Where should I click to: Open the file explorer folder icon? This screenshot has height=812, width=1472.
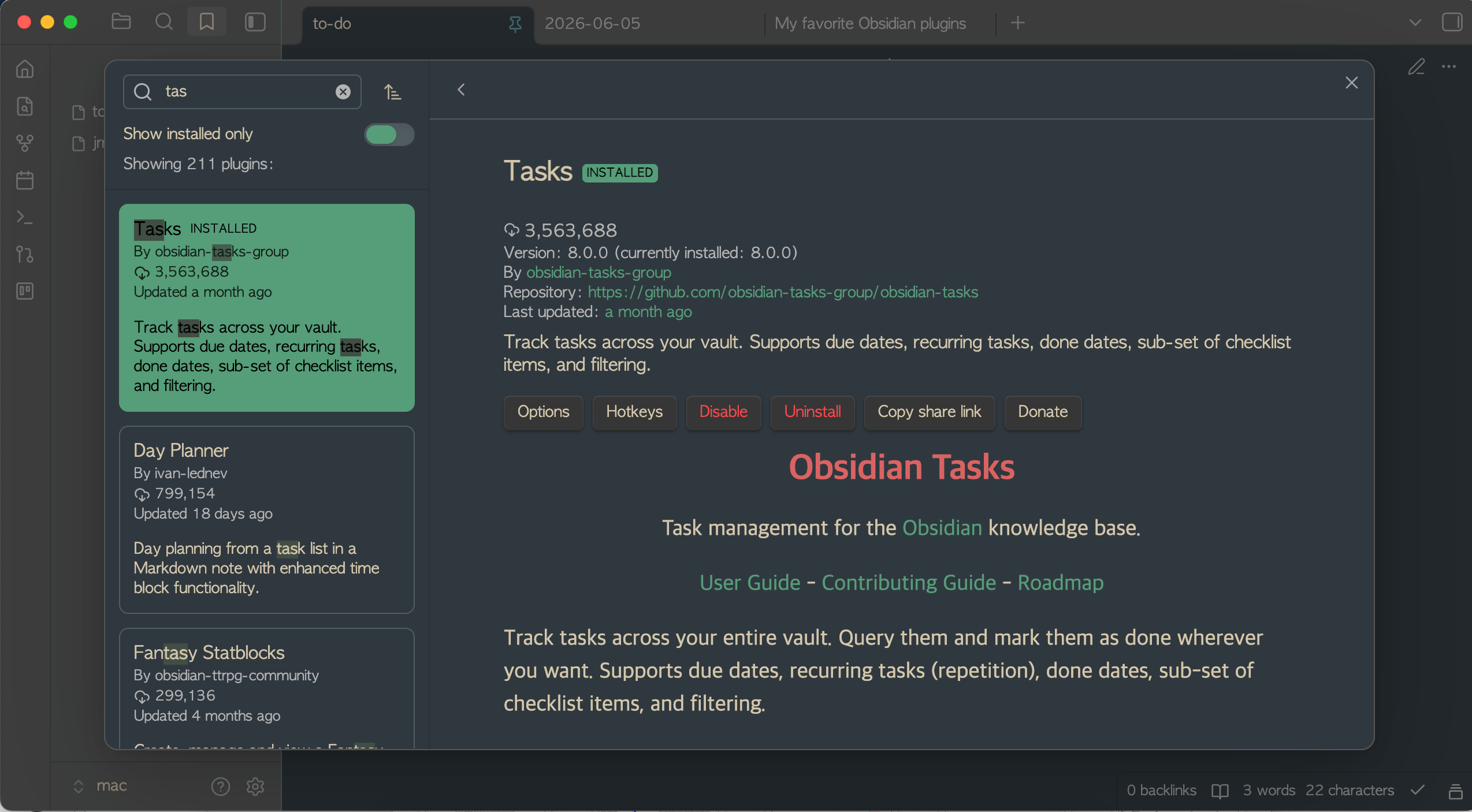pyautogui.click(x=121, y=23)
